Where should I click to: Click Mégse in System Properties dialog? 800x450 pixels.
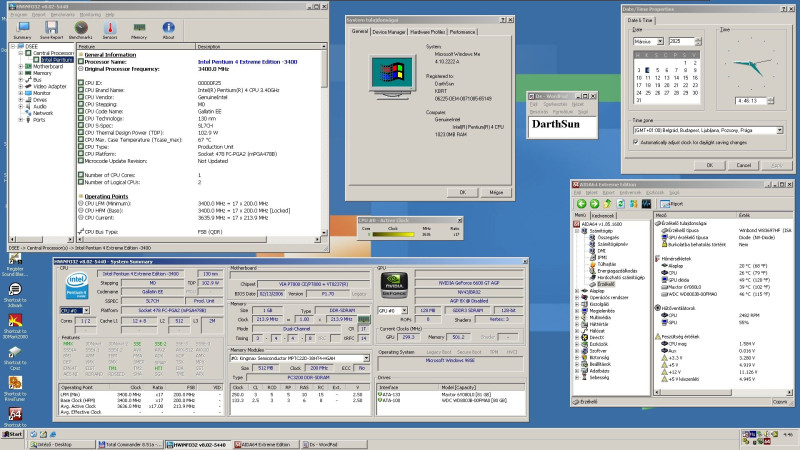point(496,192)
